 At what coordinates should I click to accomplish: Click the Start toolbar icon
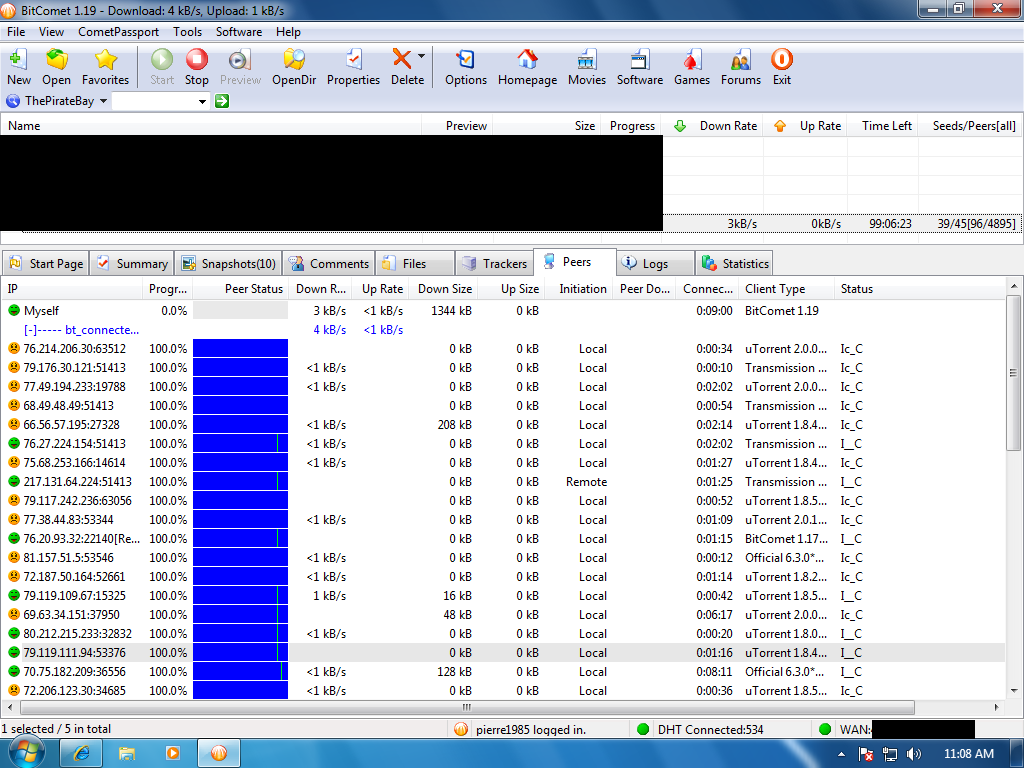pos(162,59)
